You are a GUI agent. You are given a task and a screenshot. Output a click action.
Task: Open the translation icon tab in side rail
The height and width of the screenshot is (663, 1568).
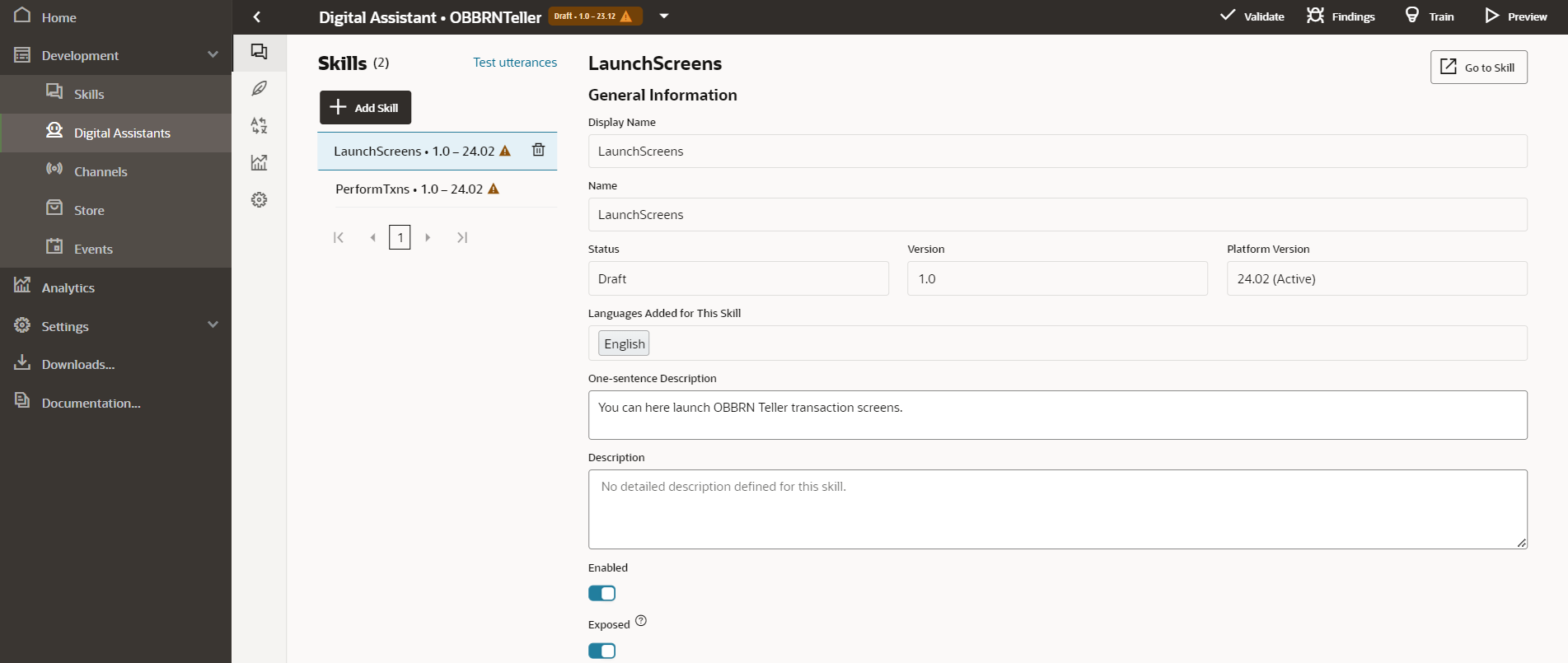(x=260, y=125)
